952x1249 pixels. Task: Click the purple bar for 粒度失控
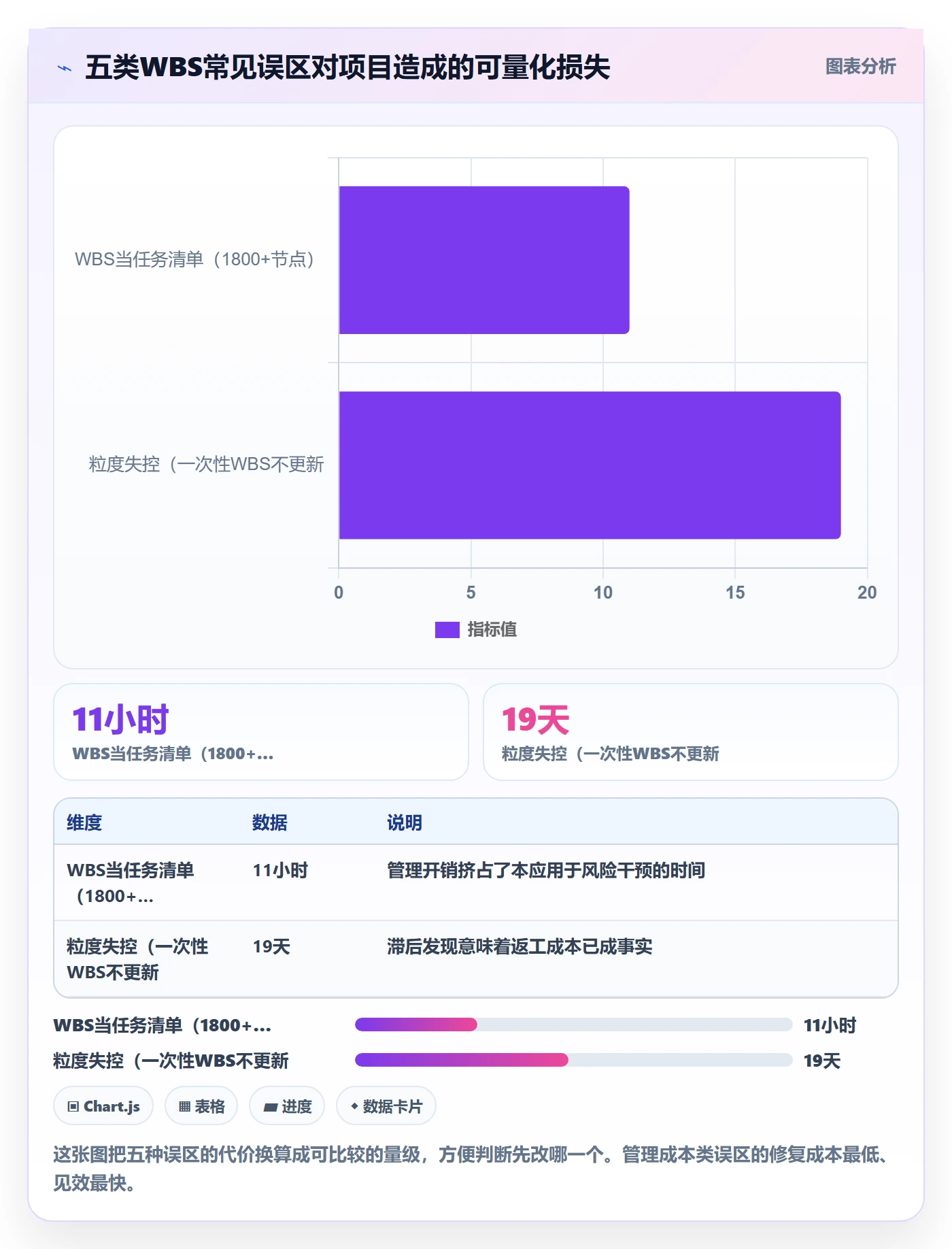tap(590, 465)
